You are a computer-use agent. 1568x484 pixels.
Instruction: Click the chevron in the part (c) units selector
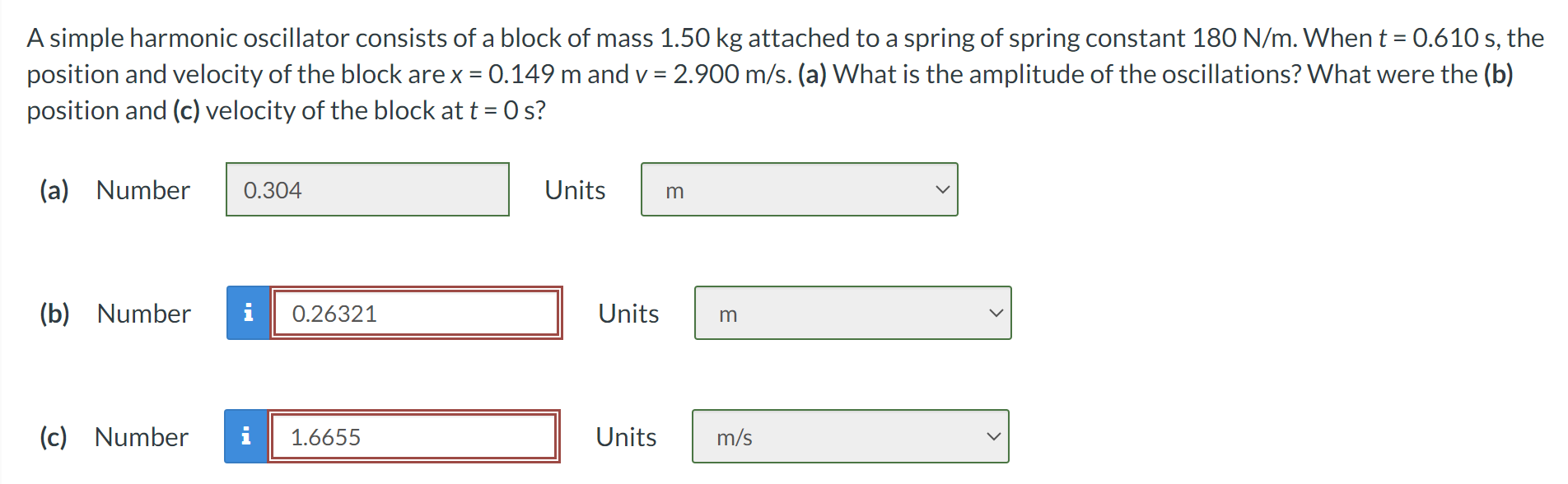[994, 436]
